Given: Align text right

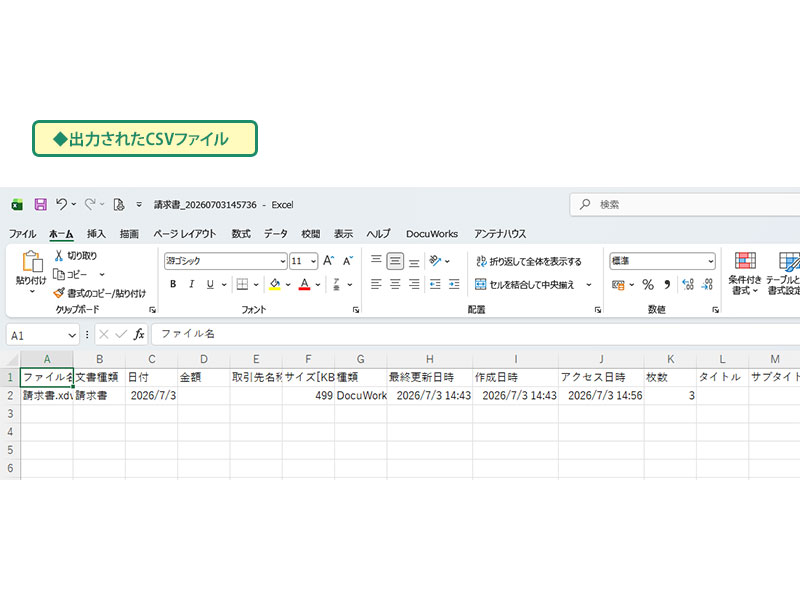Looking at the screenshot, I should (414, 284).
